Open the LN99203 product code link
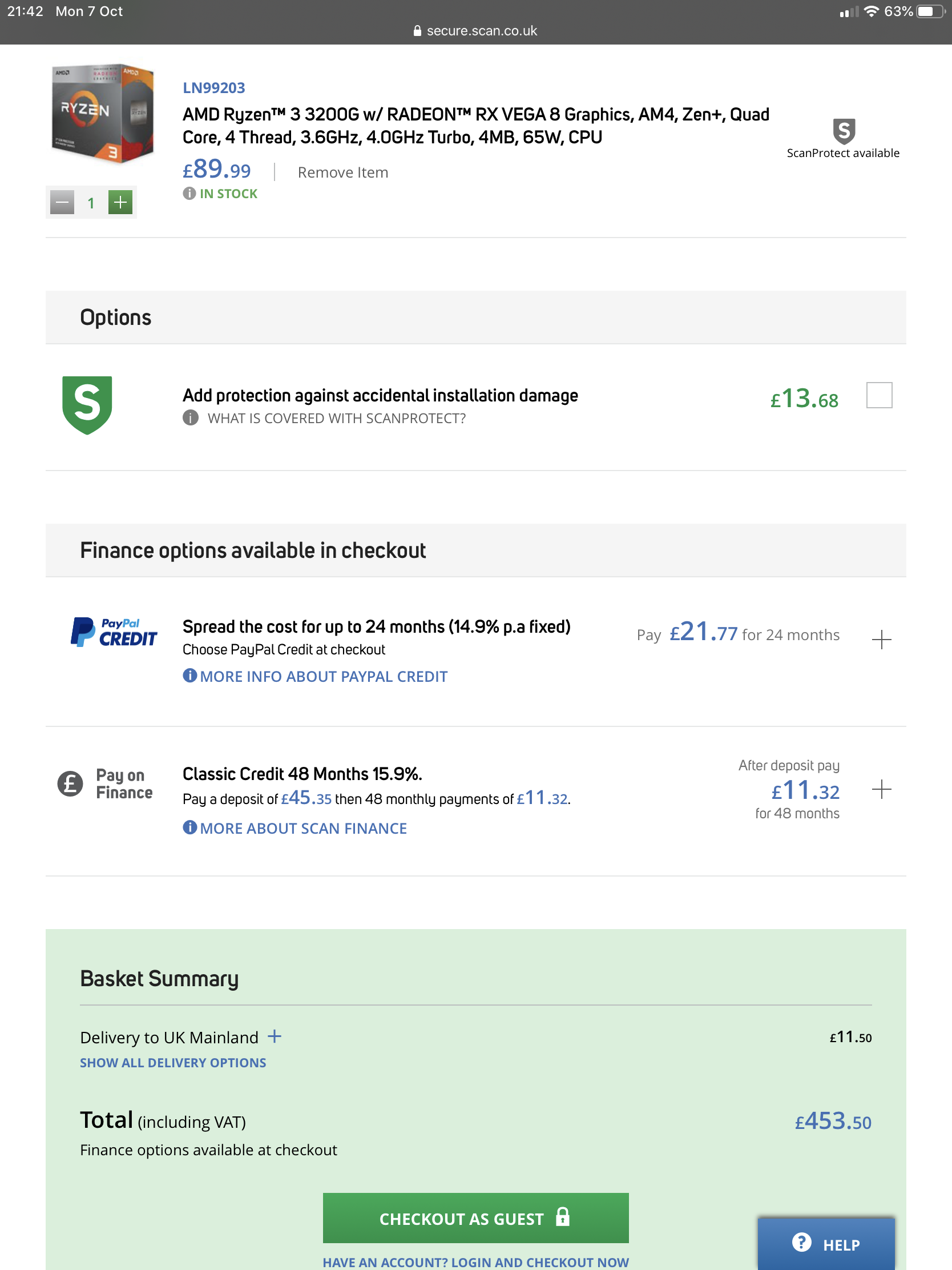Image resolution: width=952 pixels, height=1270 pixels. point(213,88)
